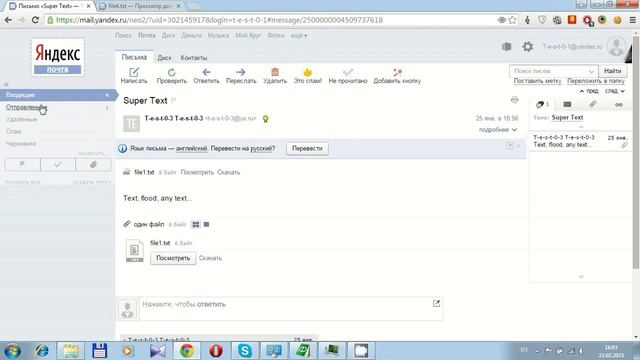Click the Найти search button

613,71
